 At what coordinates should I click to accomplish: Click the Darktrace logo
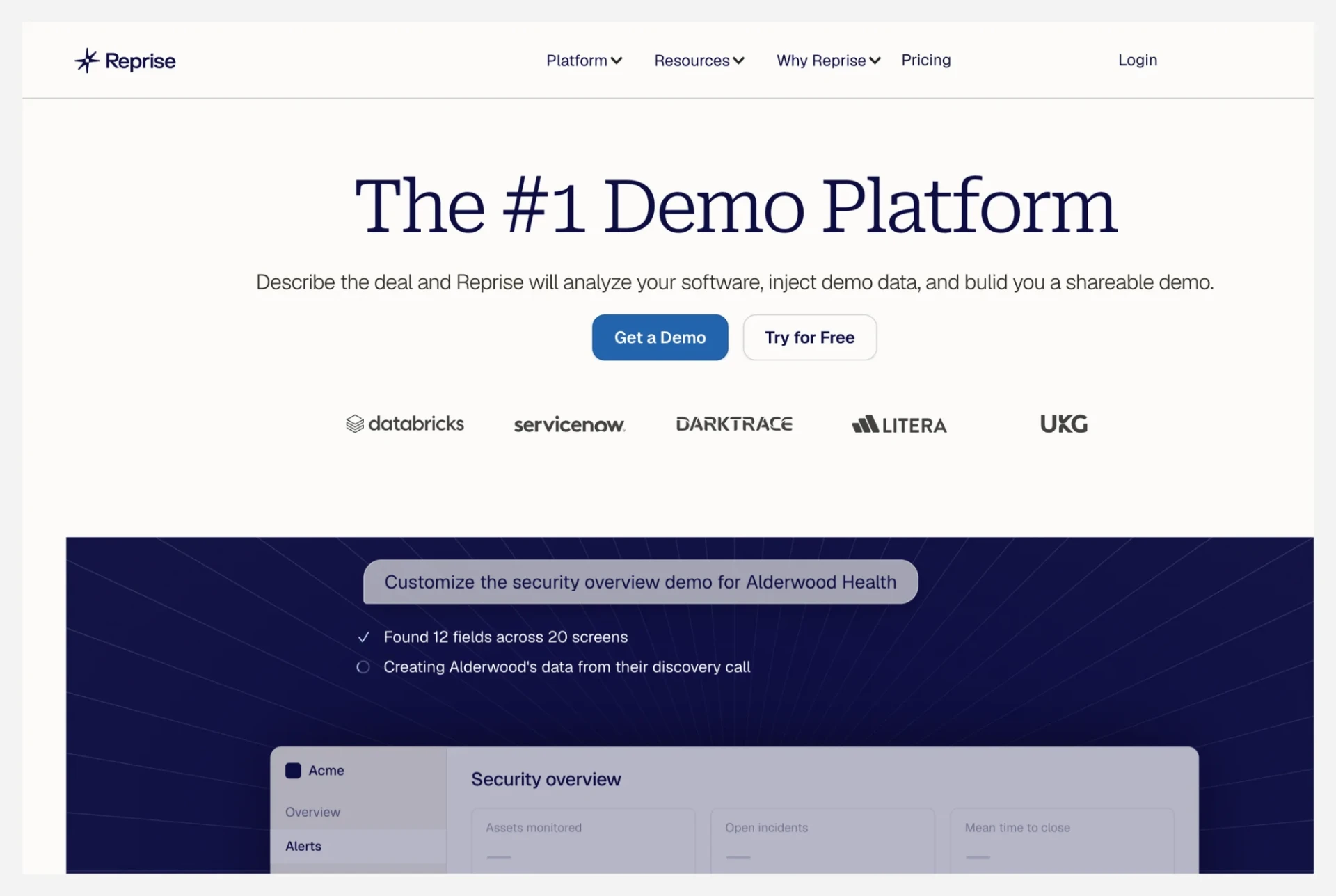(734, 424)
